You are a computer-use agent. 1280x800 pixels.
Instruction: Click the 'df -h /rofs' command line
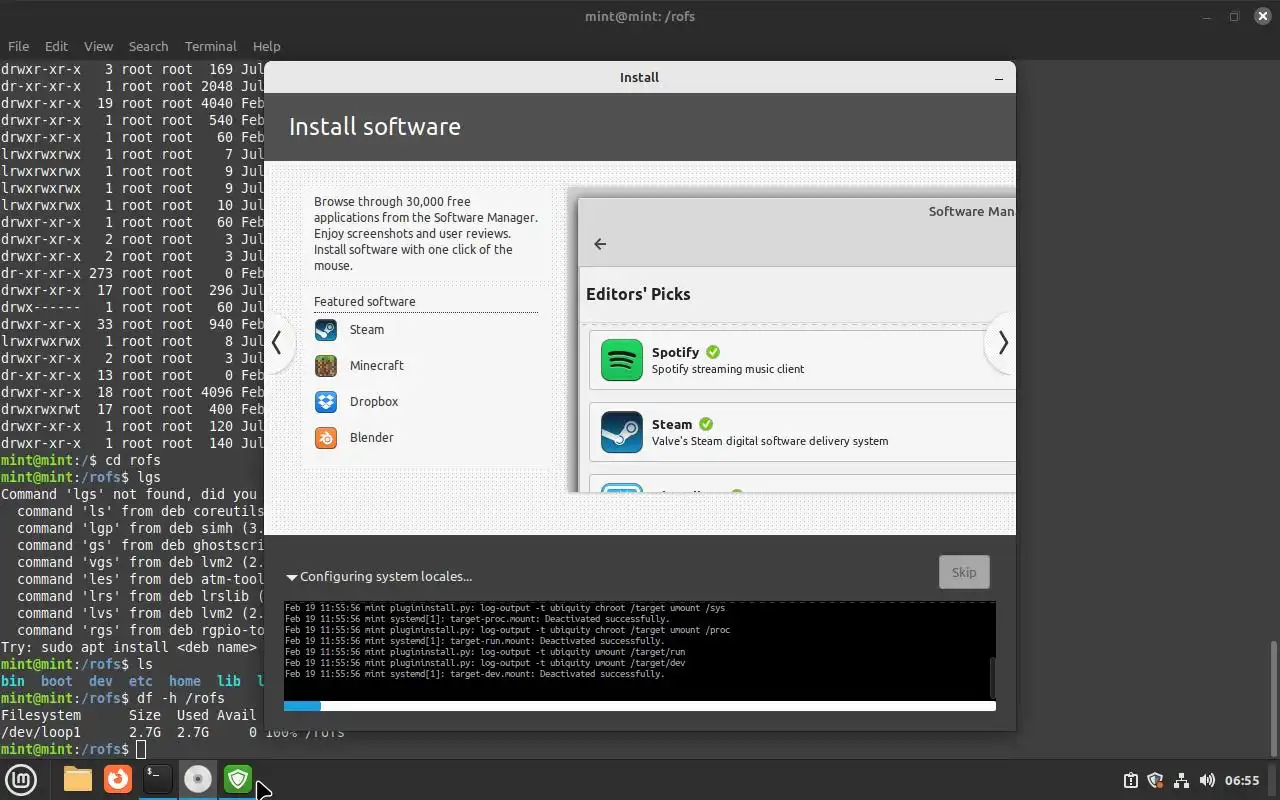(112, 698)
